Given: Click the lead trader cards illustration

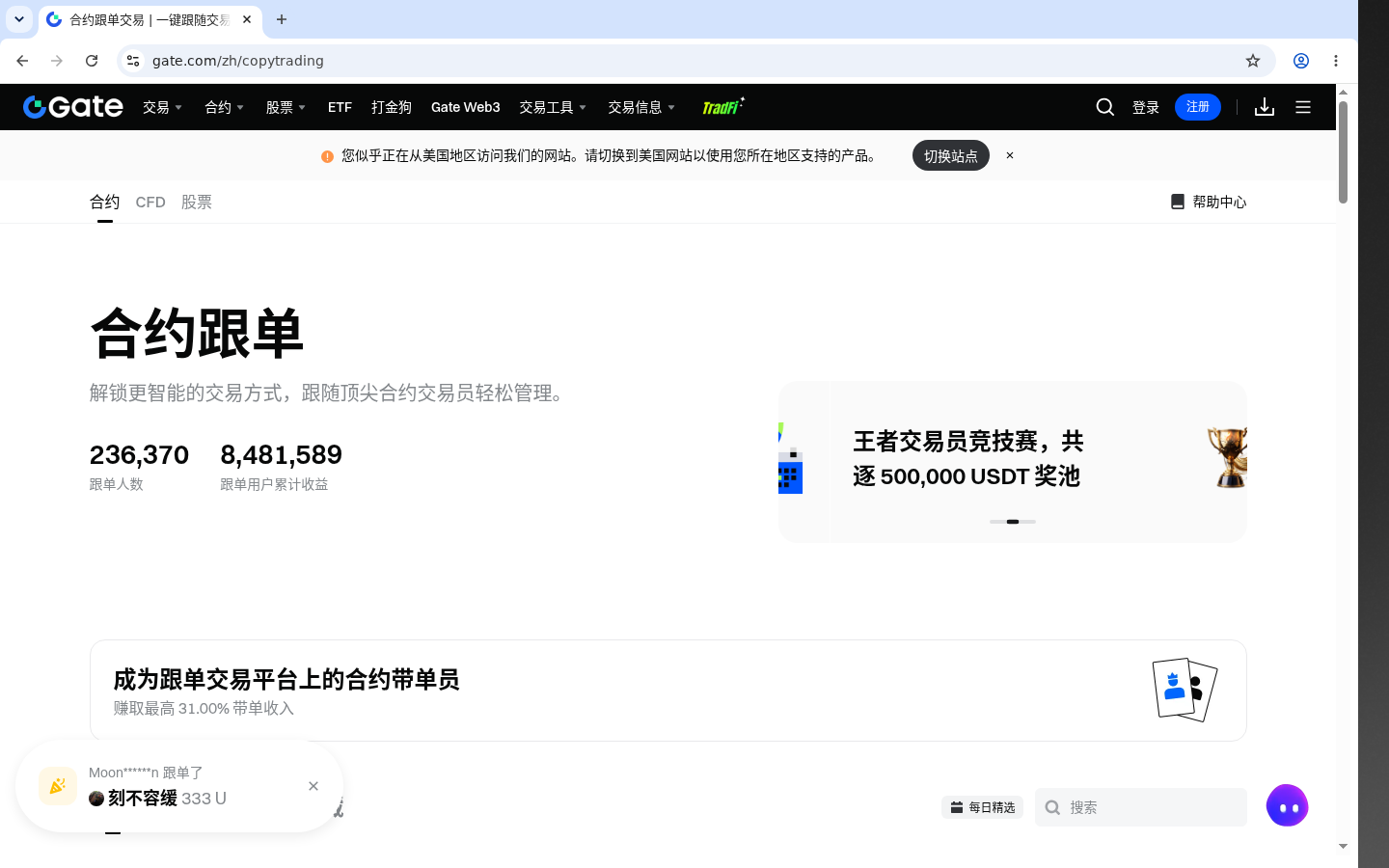Looking at the screenshot, I should point(1185,690).
